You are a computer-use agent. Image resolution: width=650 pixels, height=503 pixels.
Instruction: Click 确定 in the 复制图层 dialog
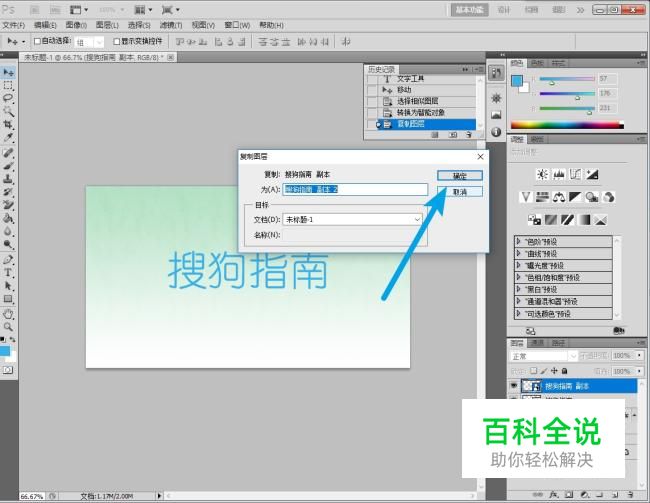[460, 176]
